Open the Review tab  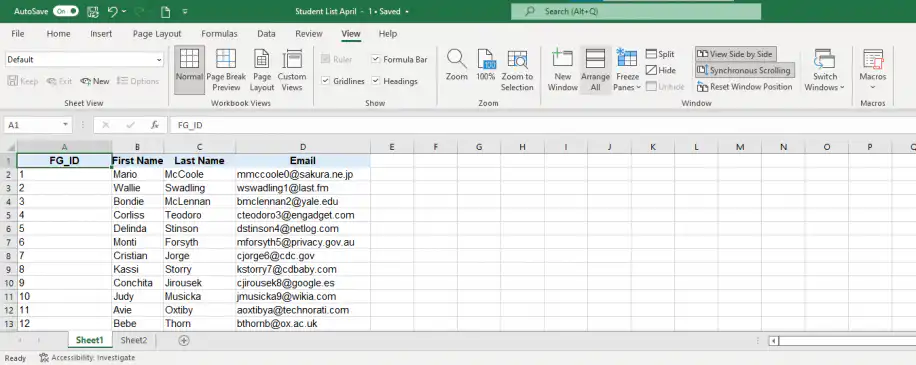pos(308,34)
